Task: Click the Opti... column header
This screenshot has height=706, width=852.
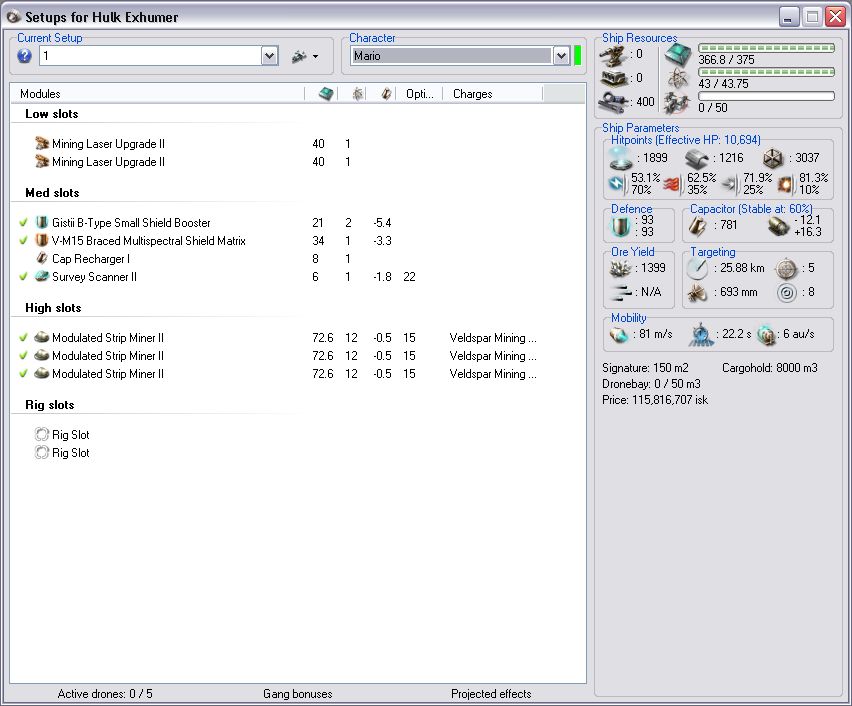Action: [419, 94]
